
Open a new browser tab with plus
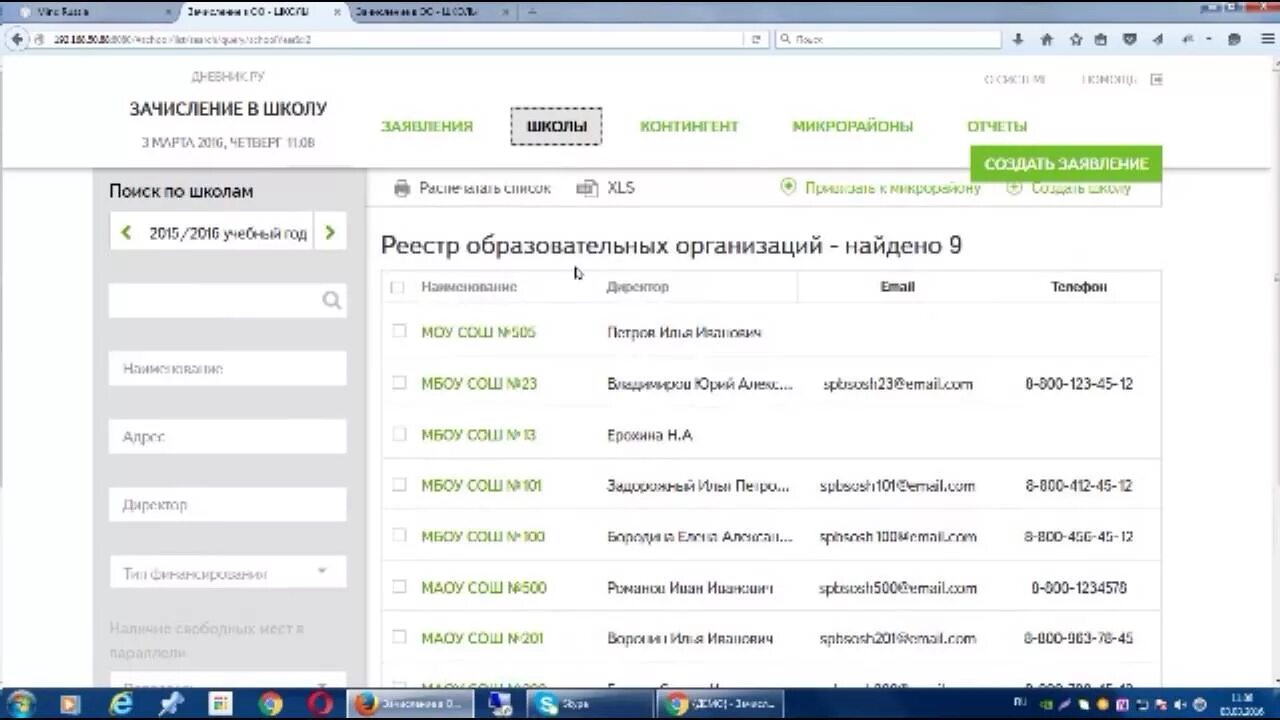(x=531, y=12)
